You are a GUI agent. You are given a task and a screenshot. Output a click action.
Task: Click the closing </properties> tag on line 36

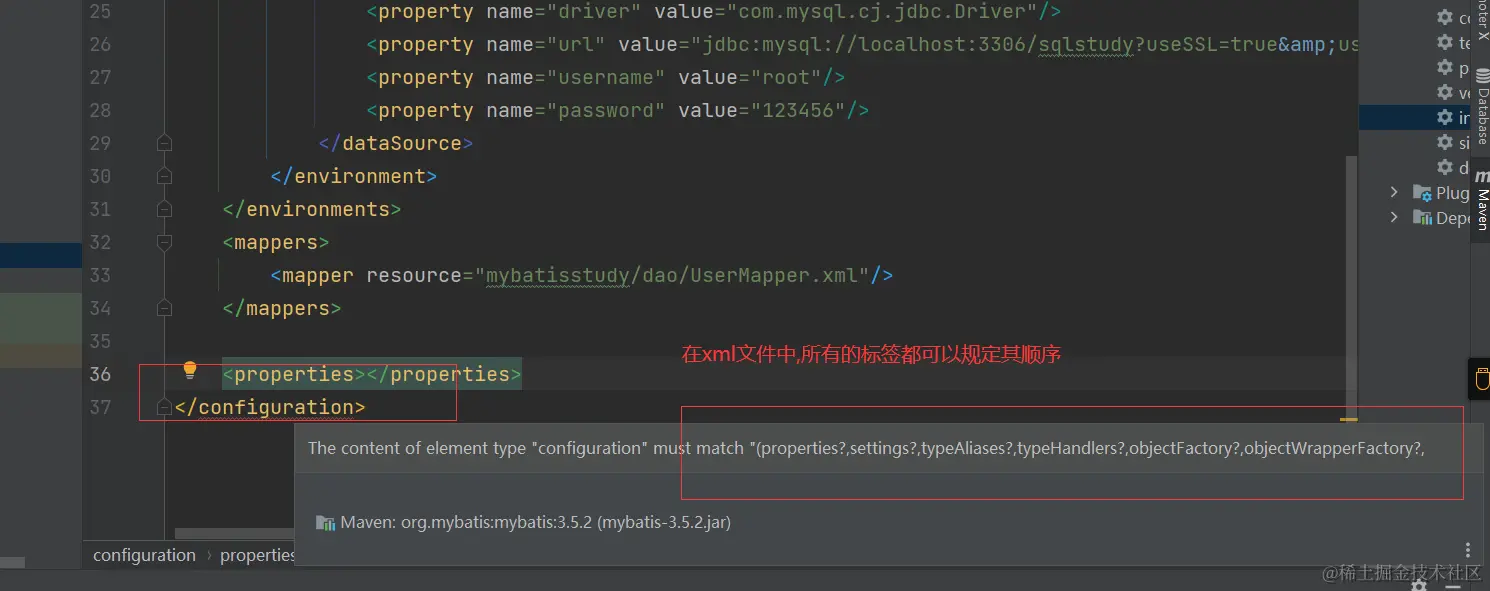tap(444, 374)
